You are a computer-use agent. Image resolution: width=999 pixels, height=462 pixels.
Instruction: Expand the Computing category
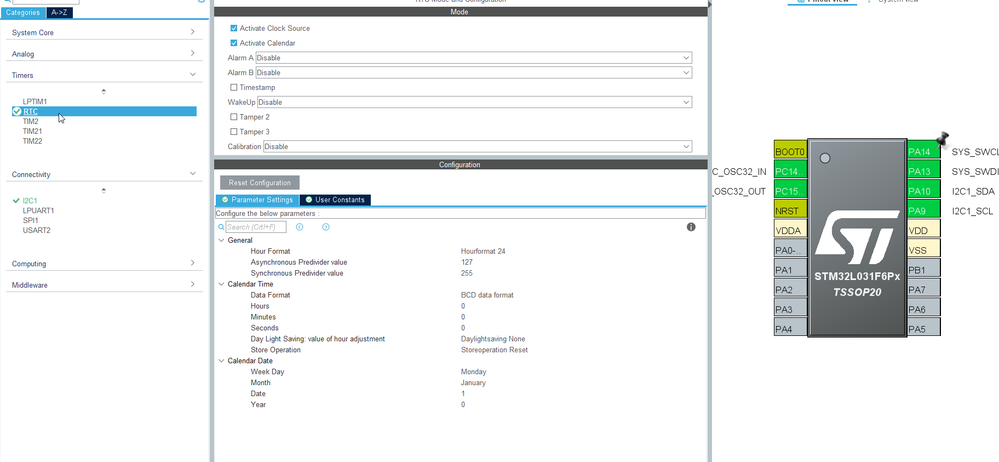tap(104, 264)
